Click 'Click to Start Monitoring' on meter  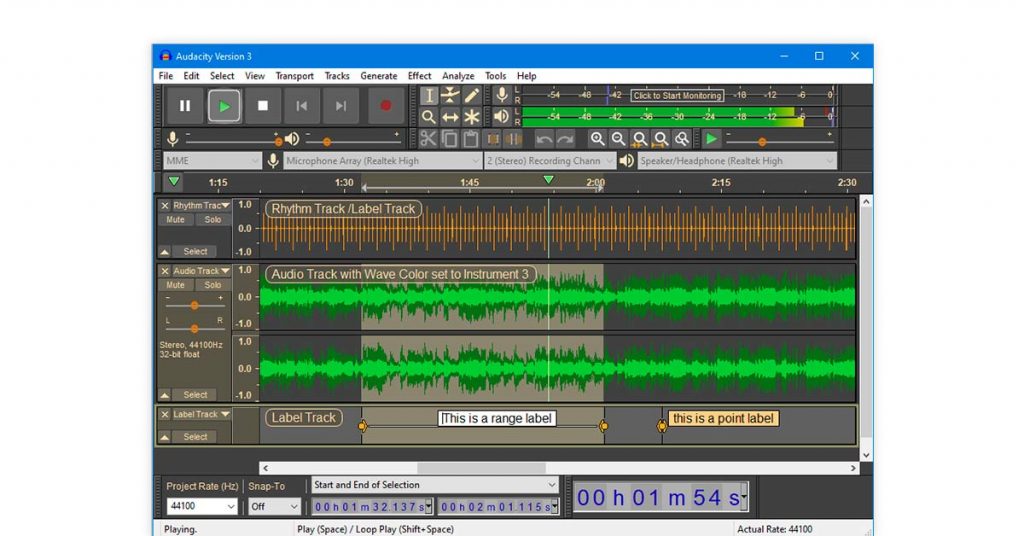(677, 95)
